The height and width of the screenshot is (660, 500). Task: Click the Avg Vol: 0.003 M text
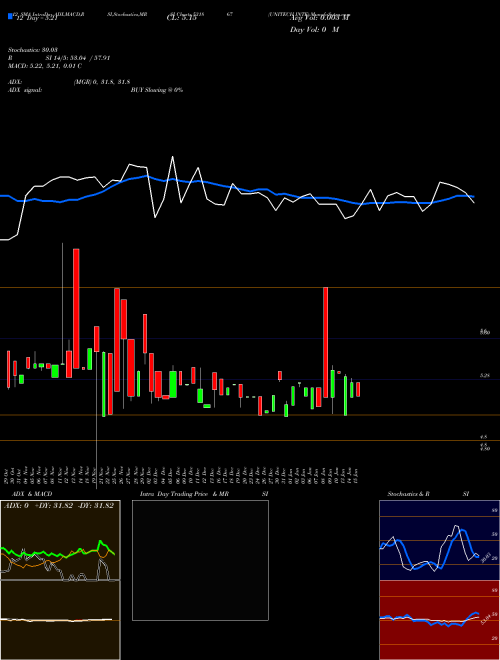[319, 18]
